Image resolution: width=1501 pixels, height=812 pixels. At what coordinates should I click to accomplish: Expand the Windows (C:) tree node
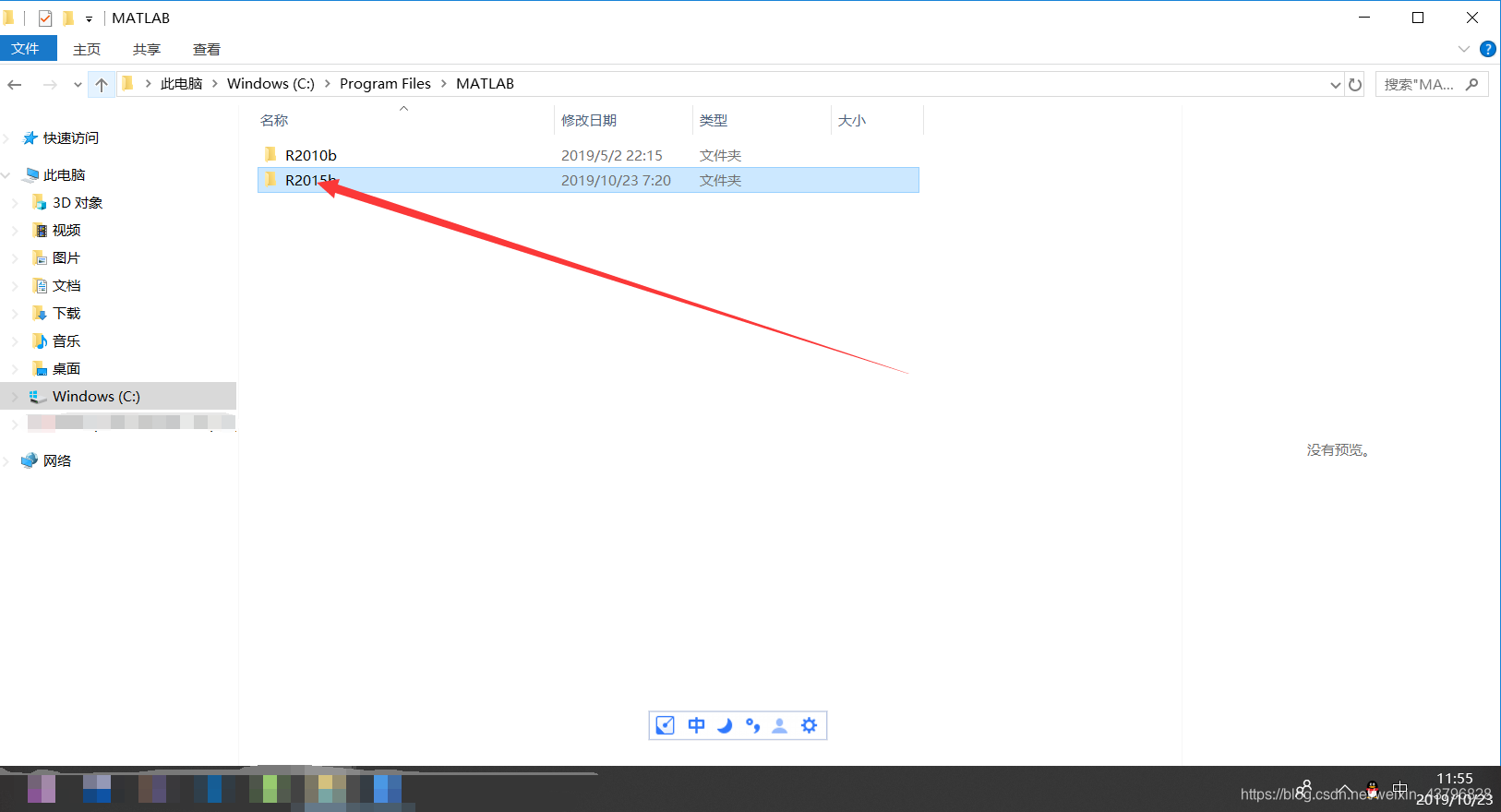15,397
